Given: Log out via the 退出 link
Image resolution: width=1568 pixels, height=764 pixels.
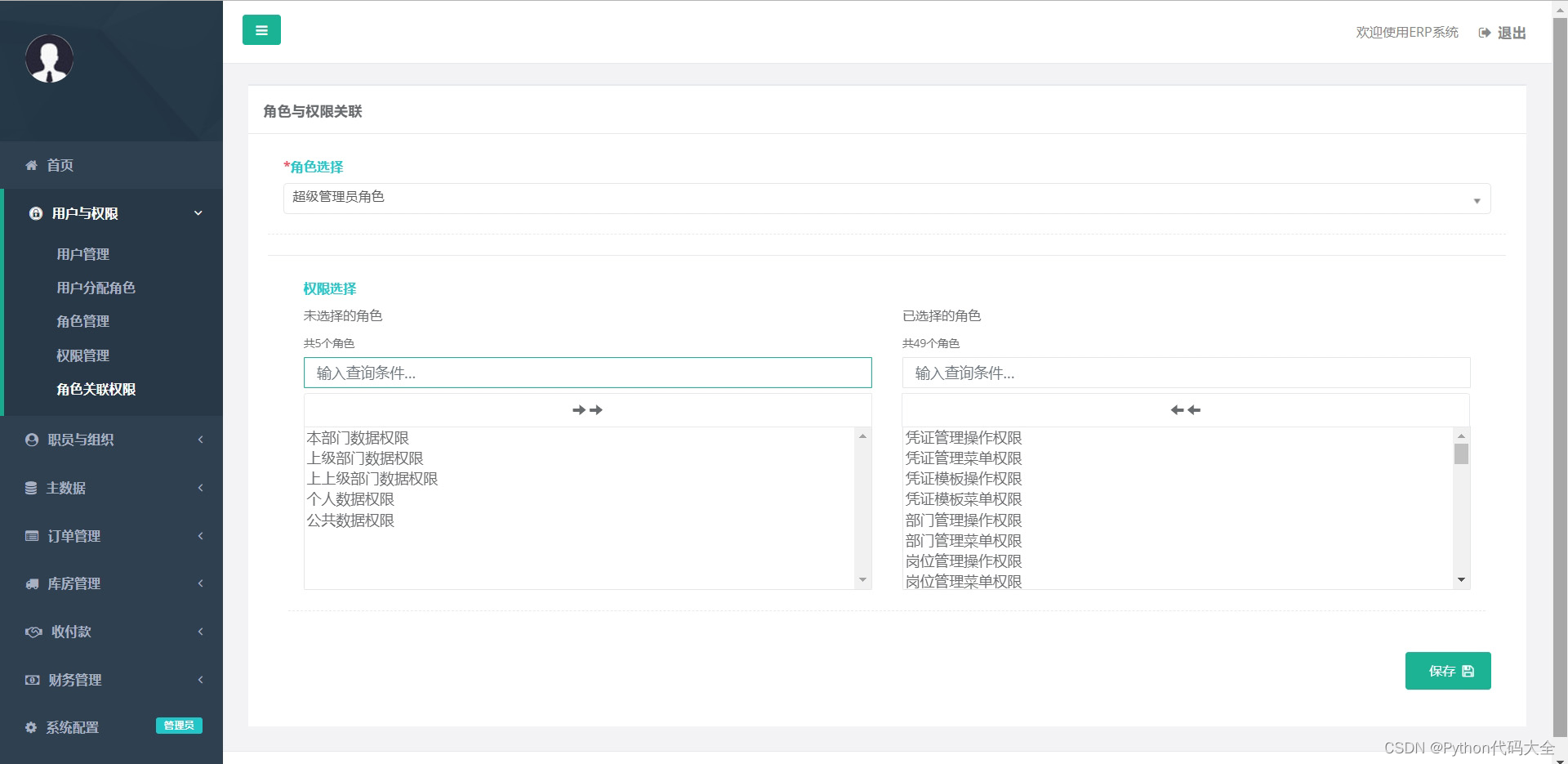Looking at the screenshot, I should pyautogui.click(x=1512, y=33).
